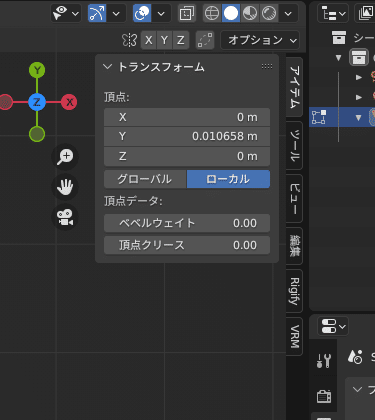Click the vertex Z coordinate field
This screenshot has height=420, width=375.
point(187,156)
